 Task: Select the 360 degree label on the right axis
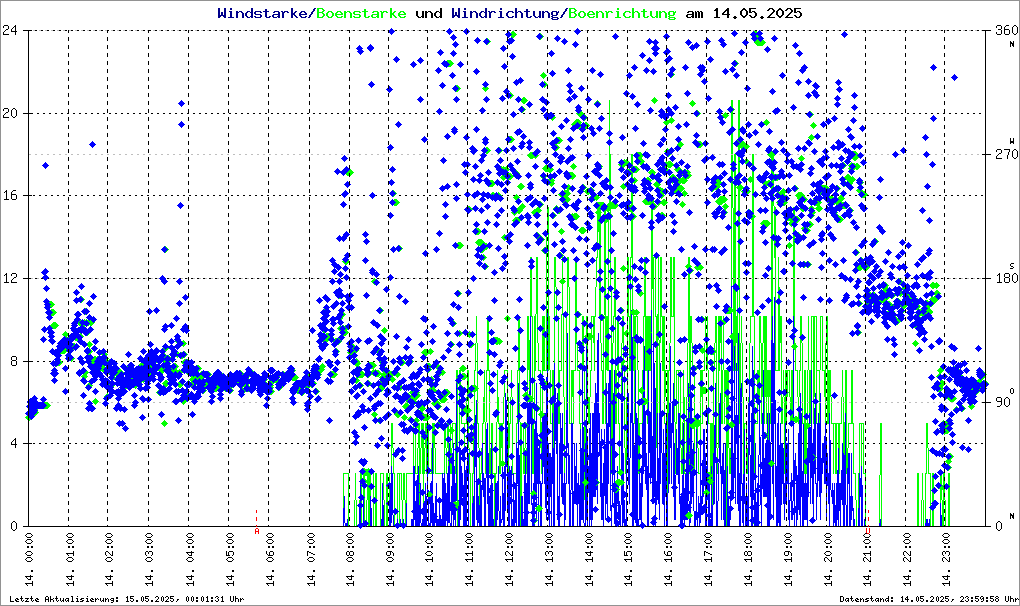coord(1005,31)
